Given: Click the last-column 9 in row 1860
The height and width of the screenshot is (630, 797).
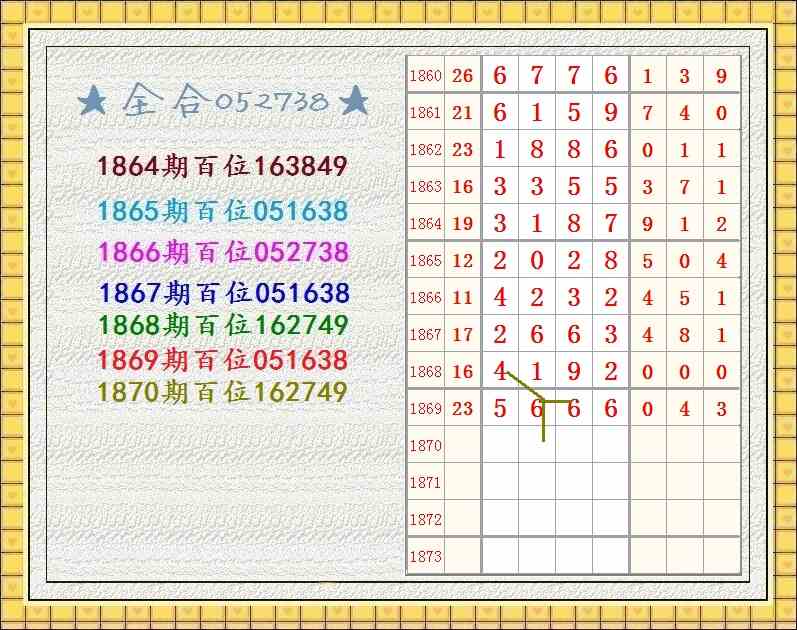Looking at the screenshot, I should pyautogui.click(x=721, y=76).
